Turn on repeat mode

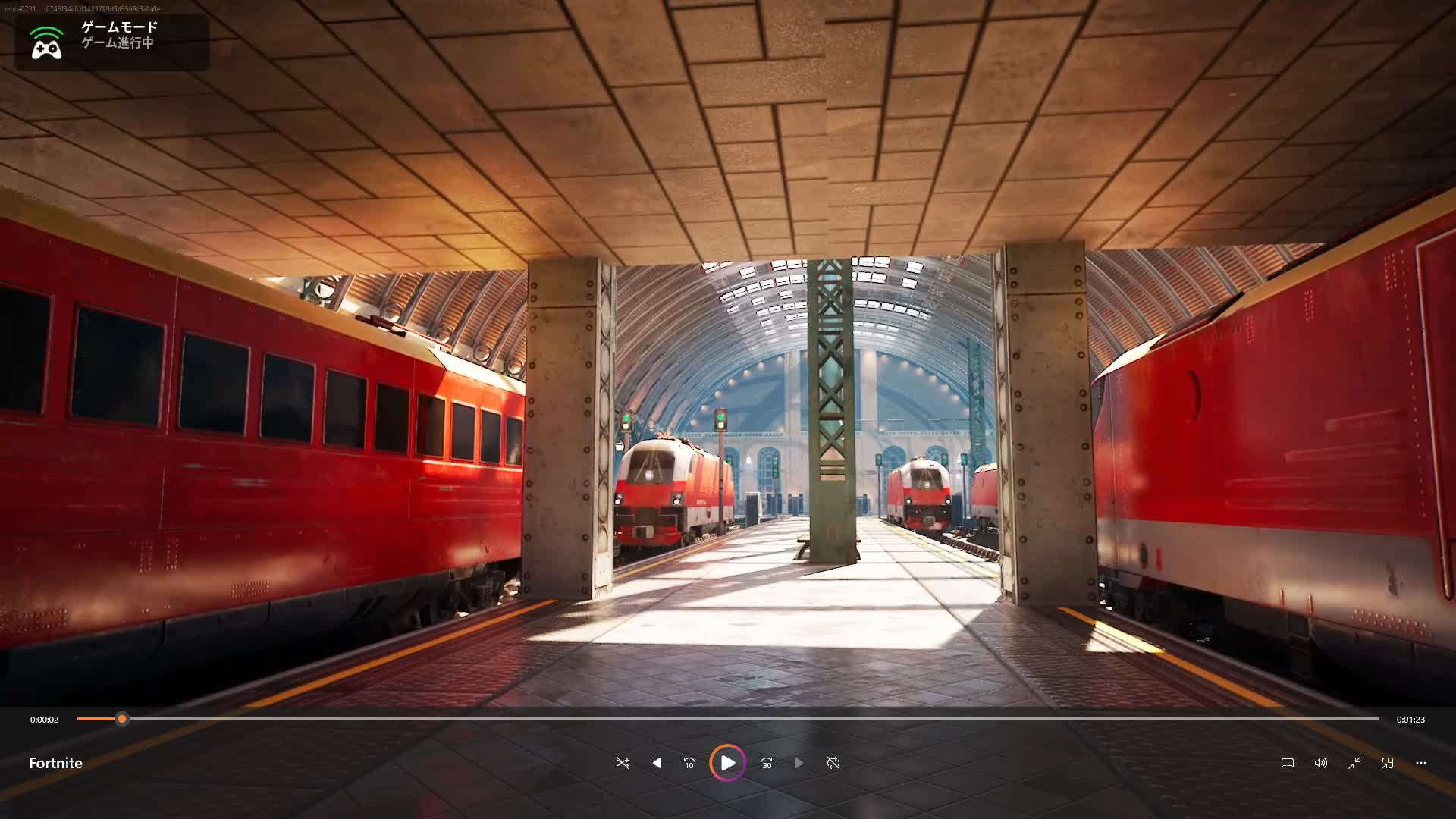[x=833, y=763]
